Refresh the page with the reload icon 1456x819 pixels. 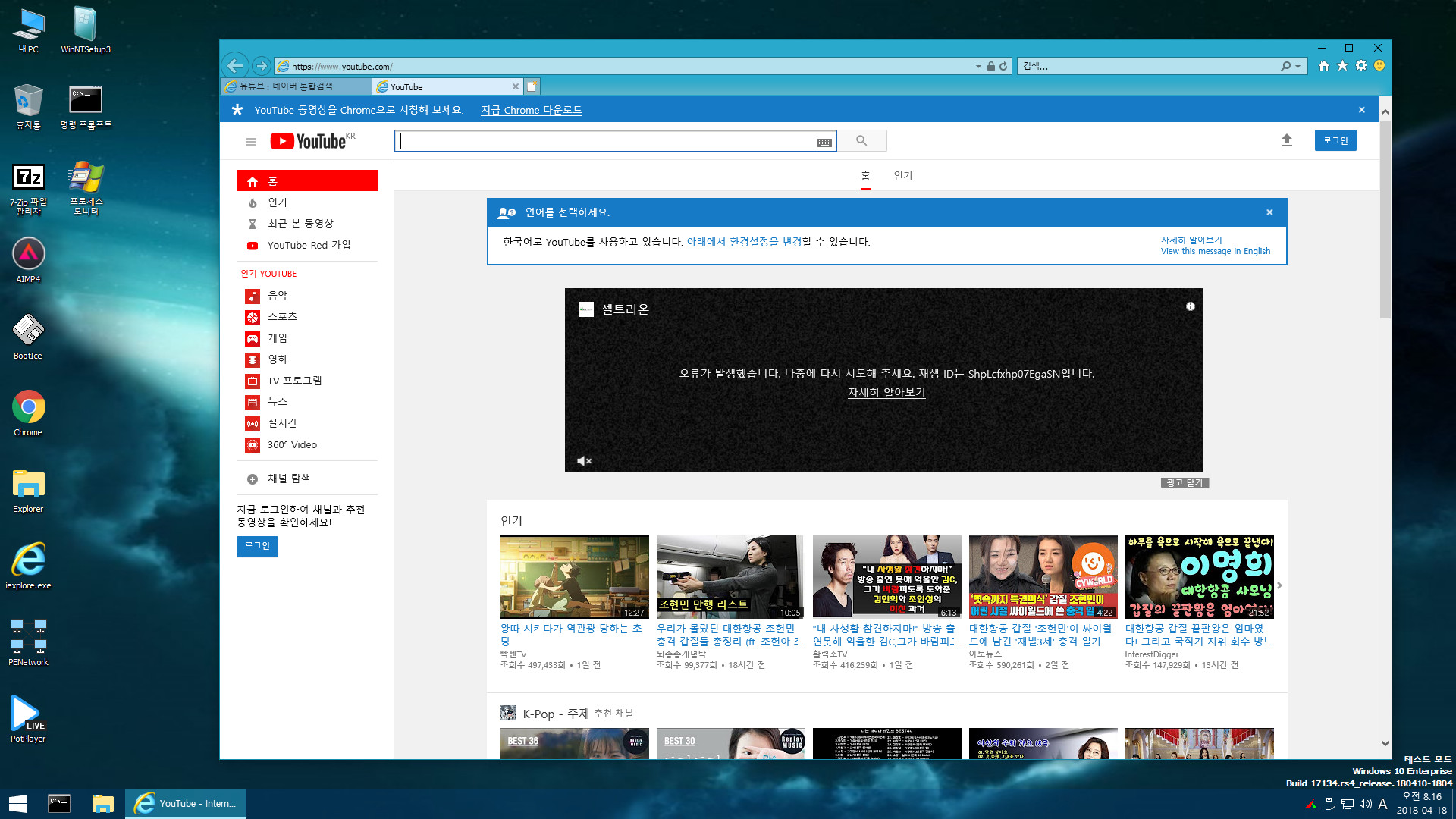1003,66
